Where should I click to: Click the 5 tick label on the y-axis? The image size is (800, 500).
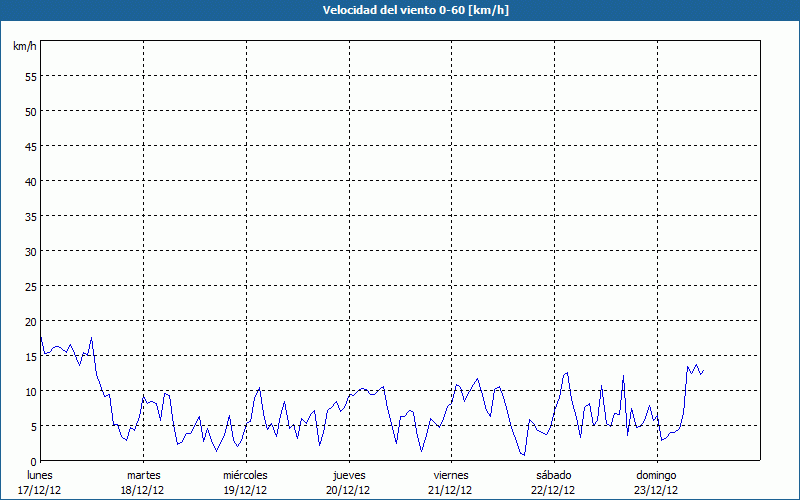(x=33, y=426)
